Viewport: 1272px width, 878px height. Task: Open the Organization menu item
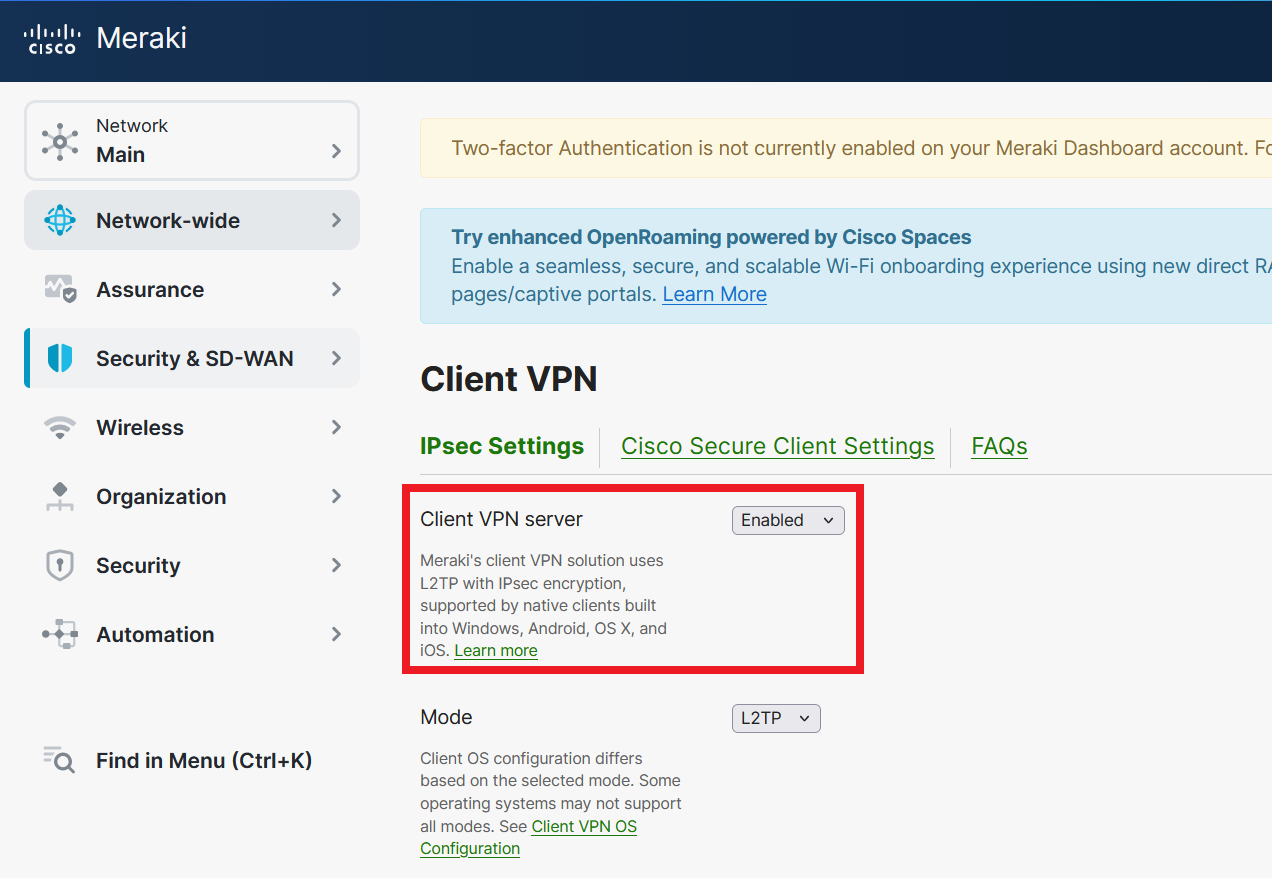pos(192,496)
